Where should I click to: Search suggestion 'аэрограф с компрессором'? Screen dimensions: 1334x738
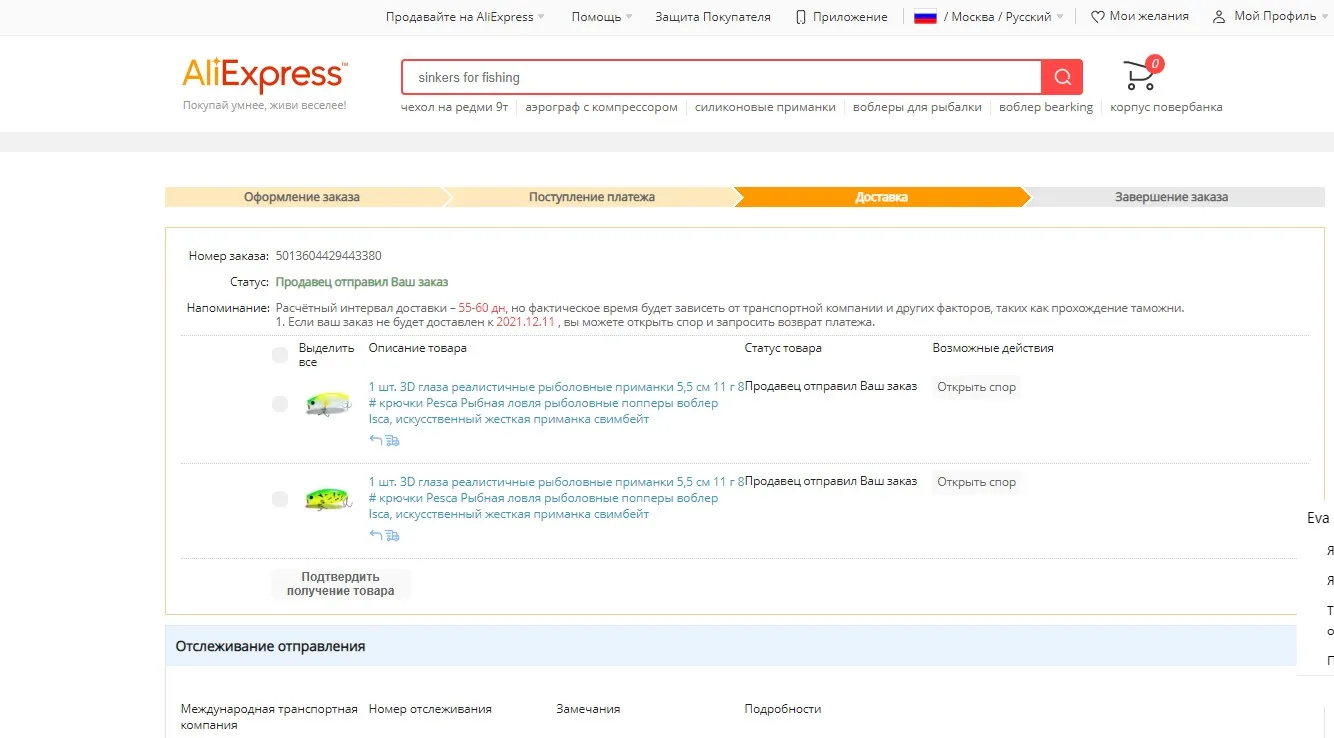(602, 107)
